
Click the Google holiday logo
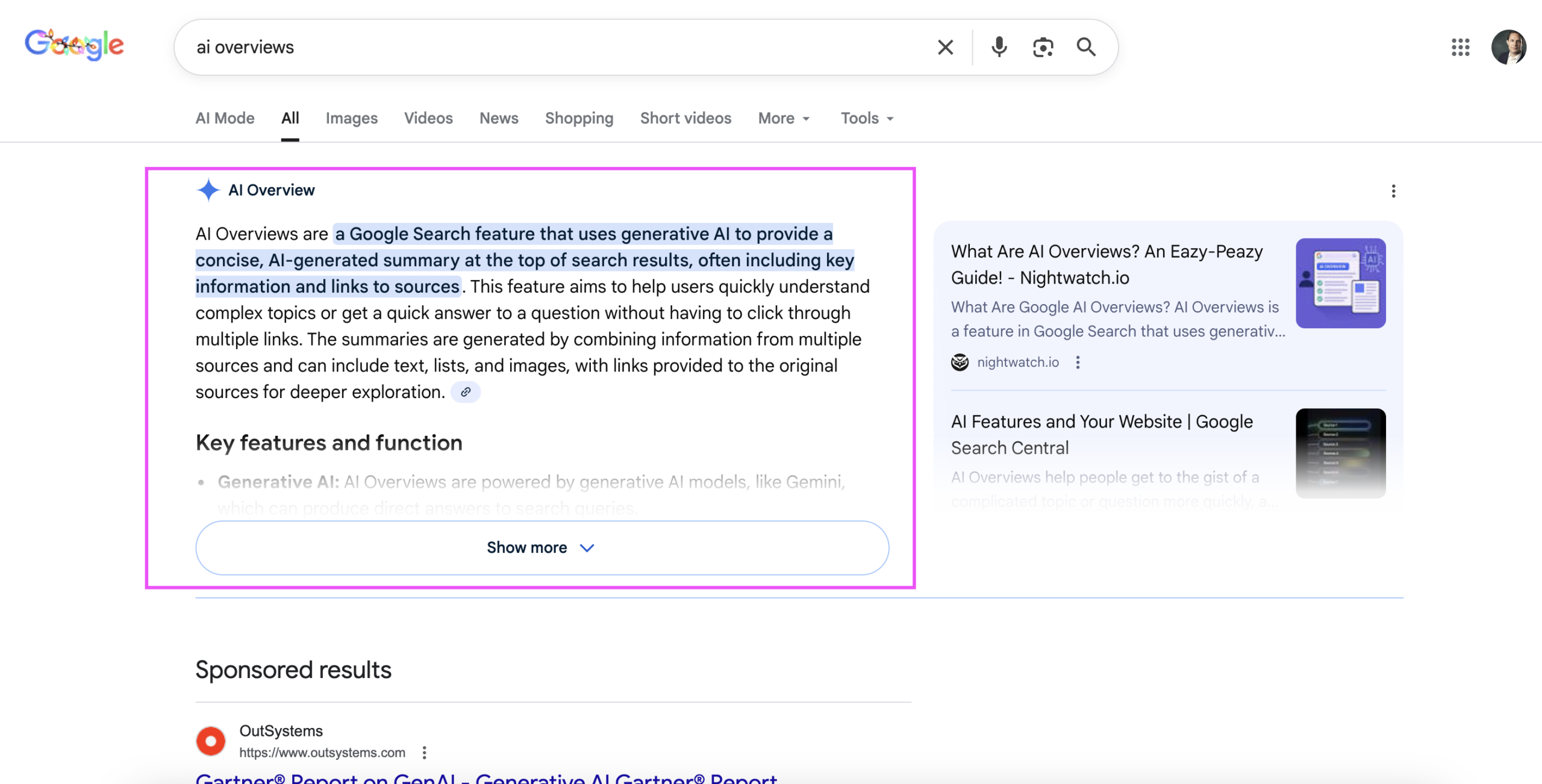(x=74, y=45)
